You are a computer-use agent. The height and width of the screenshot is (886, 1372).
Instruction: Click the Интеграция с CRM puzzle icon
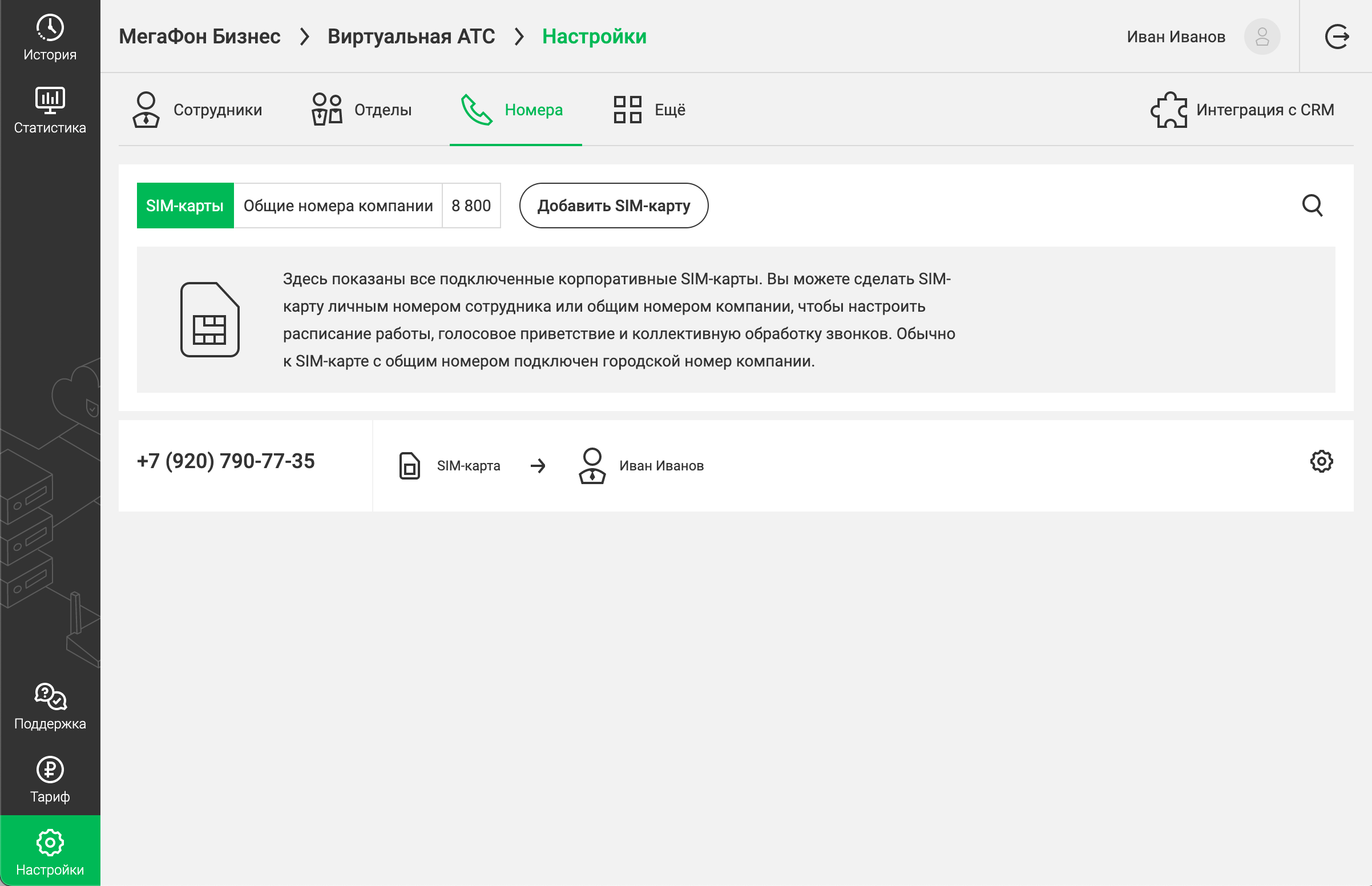pos(1168,109)
